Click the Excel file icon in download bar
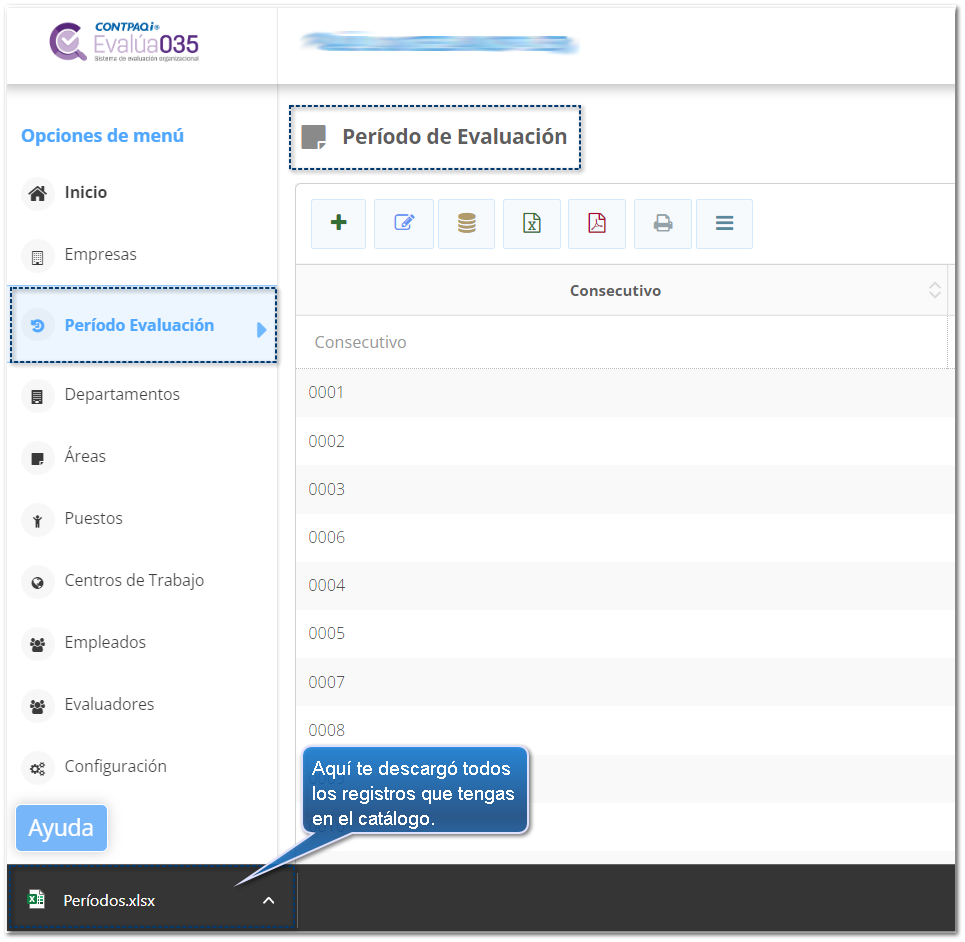The height and width of the screenshot is (942, 965). 36,900
